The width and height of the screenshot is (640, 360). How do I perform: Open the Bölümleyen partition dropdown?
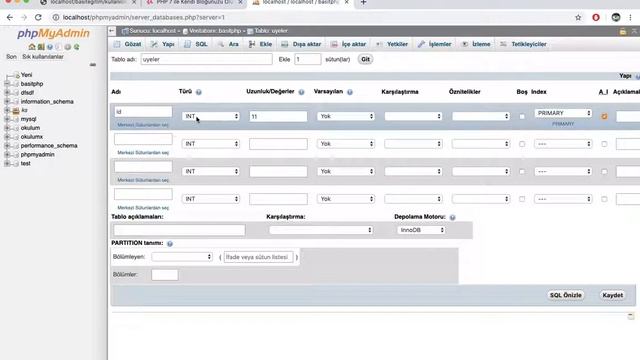(182, 257)
